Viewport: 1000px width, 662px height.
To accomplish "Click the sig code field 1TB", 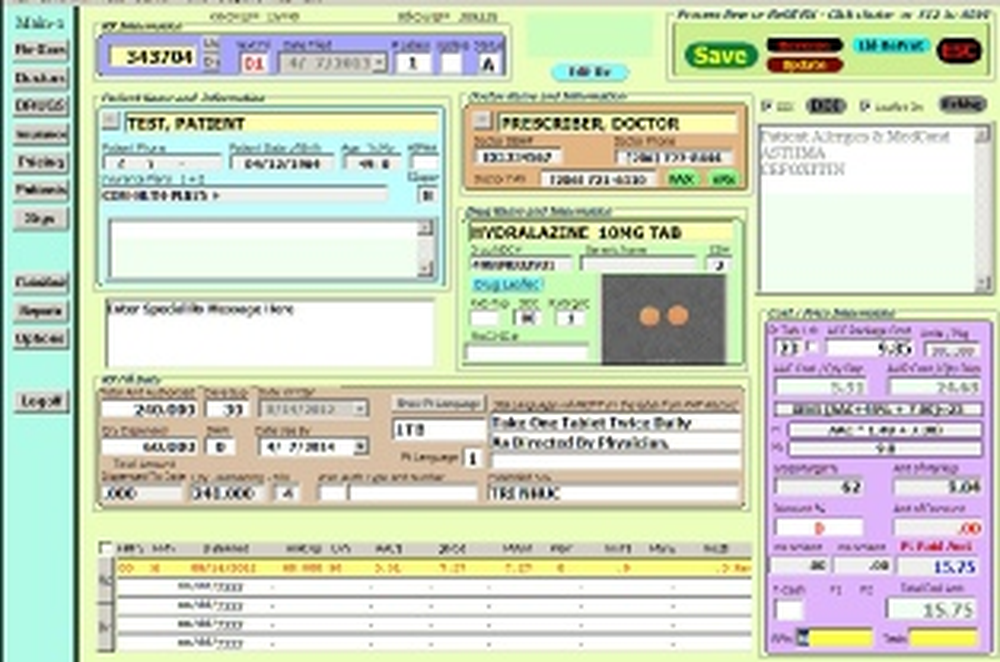I will pyautogui.click(x=439, y=430).
